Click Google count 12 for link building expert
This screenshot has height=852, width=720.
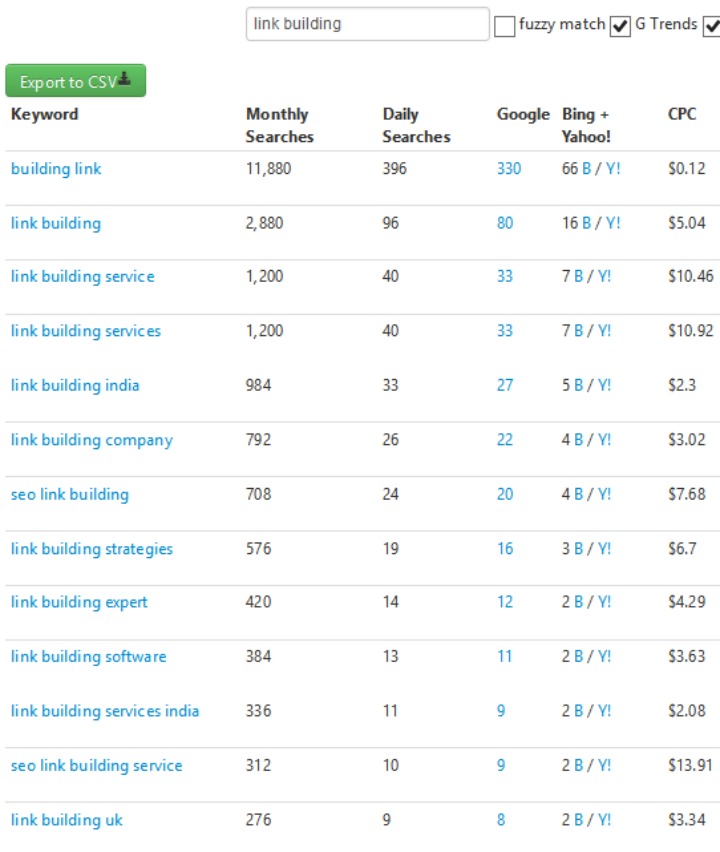pos(505,602)
